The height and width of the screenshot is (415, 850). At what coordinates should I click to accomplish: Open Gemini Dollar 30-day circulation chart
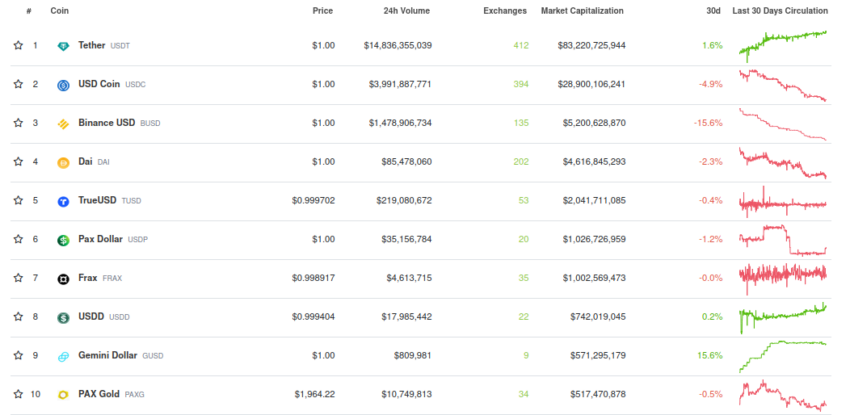(x=782, y=355)
